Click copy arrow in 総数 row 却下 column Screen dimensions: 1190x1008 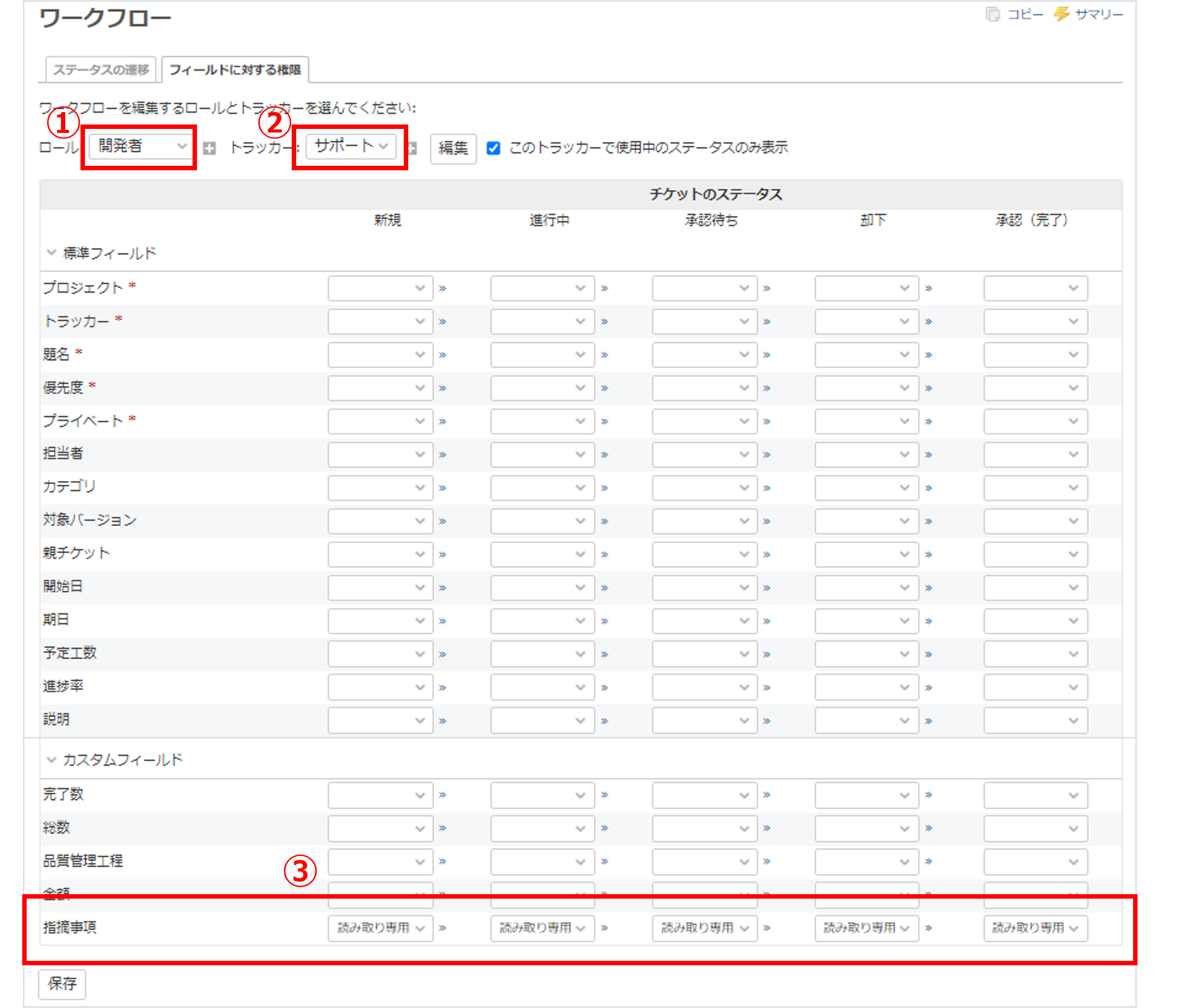point(929,828)
